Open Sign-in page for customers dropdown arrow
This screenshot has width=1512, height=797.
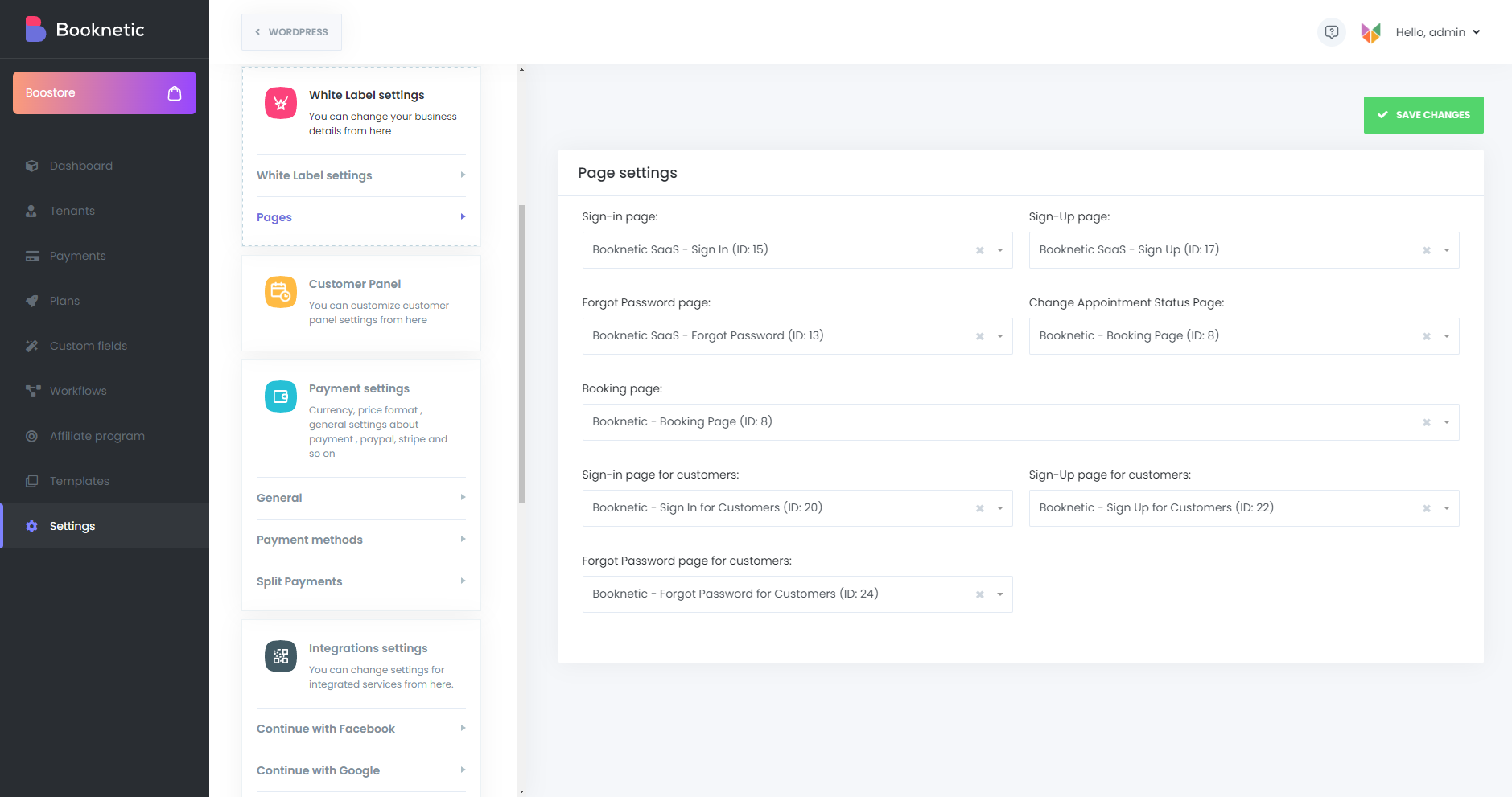(1000, 508)
